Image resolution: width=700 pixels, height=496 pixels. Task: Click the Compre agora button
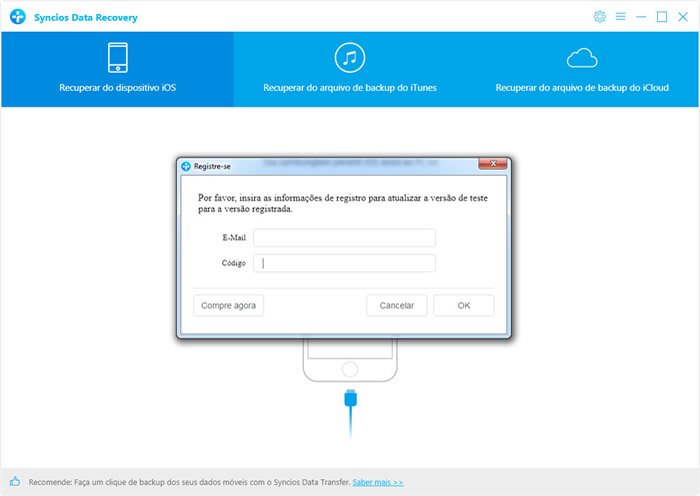pos(229,305)
